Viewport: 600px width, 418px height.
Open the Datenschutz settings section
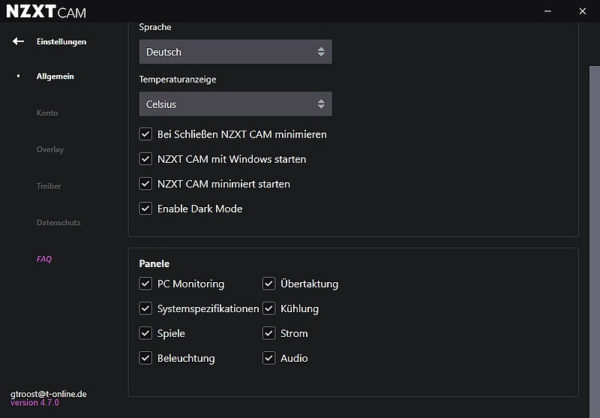(x=59, y=222)
